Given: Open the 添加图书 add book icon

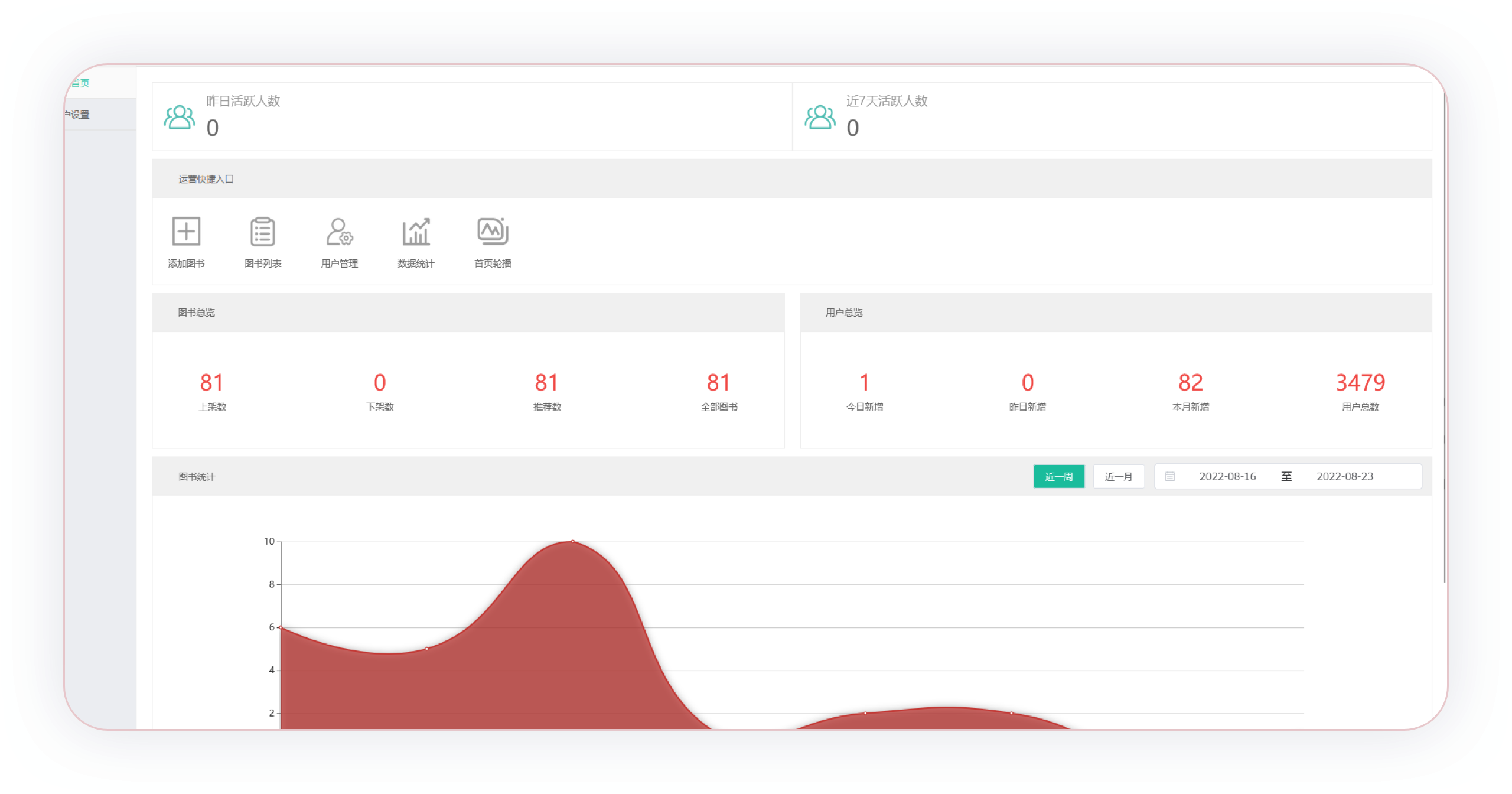Looking at the screenshot, I should pos(186,231).
